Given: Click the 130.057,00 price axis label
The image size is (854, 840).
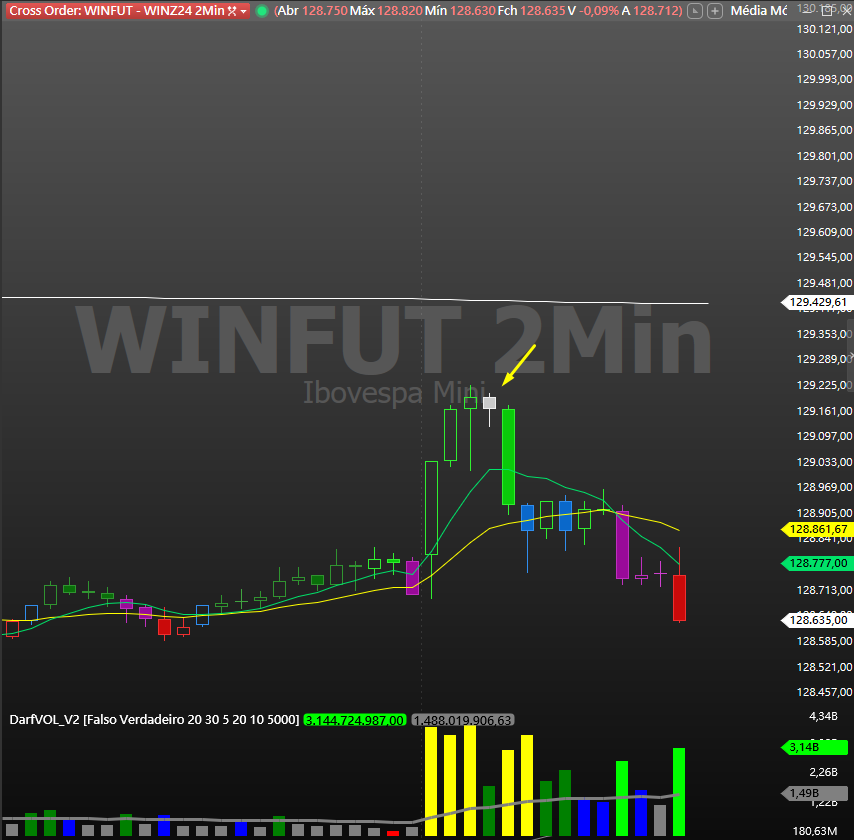Looking at the screenshot, I should click(x=824, y=54).
